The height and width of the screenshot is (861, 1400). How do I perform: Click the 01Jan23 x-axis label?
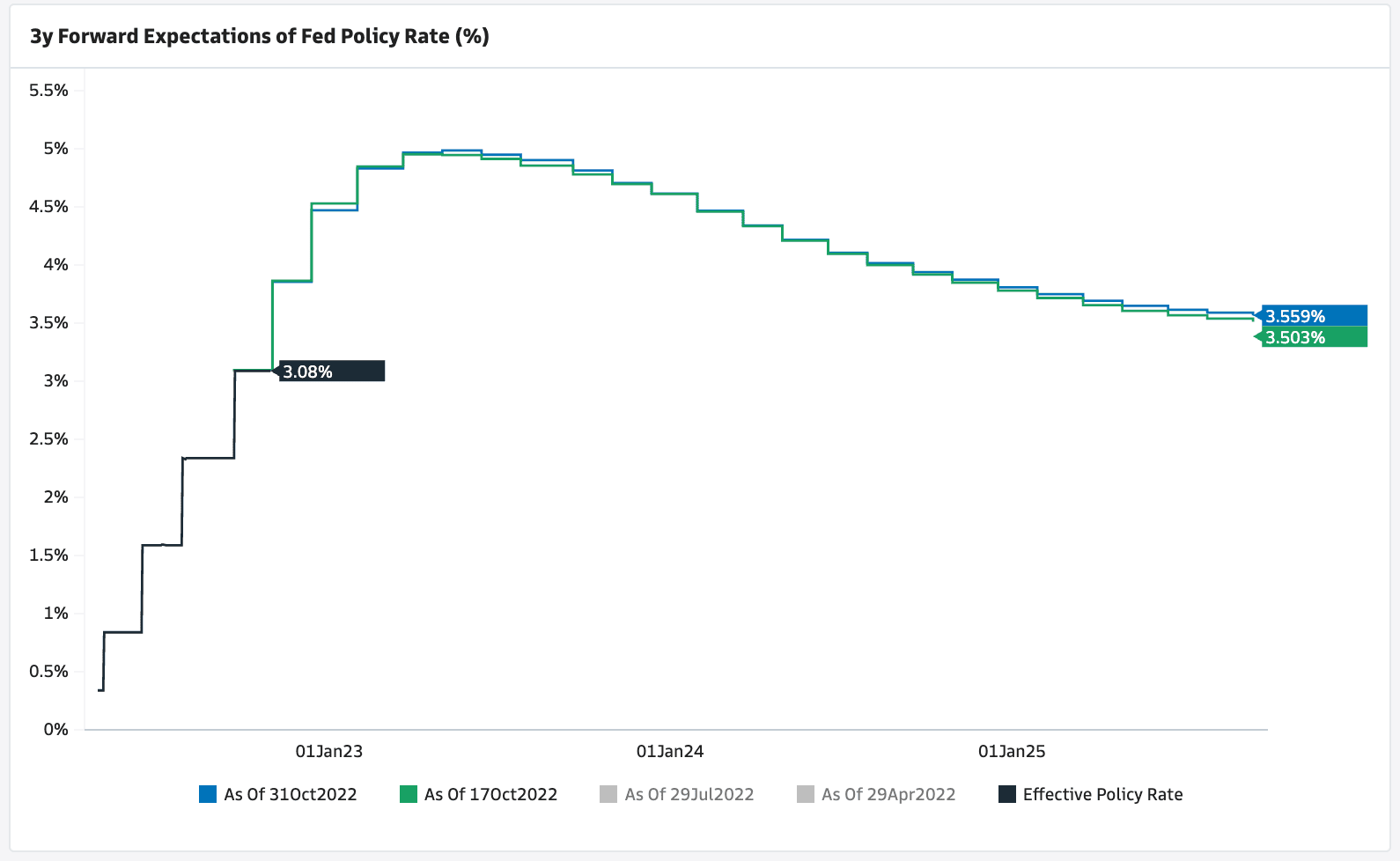pos(328,751)
